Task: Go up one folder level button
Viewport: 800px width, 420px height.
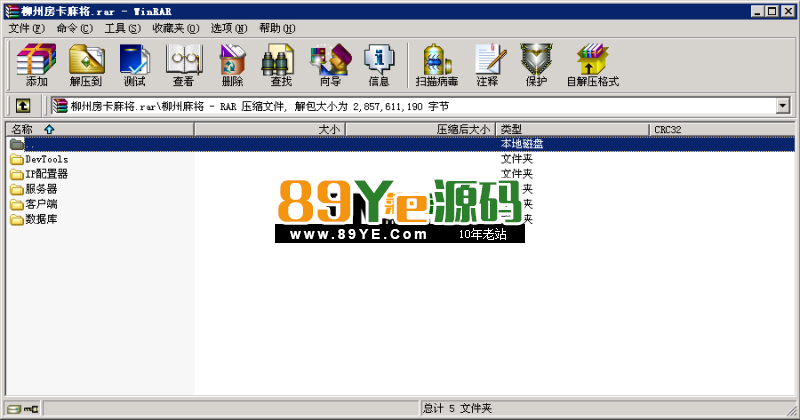Action: (x=23, y=106)
